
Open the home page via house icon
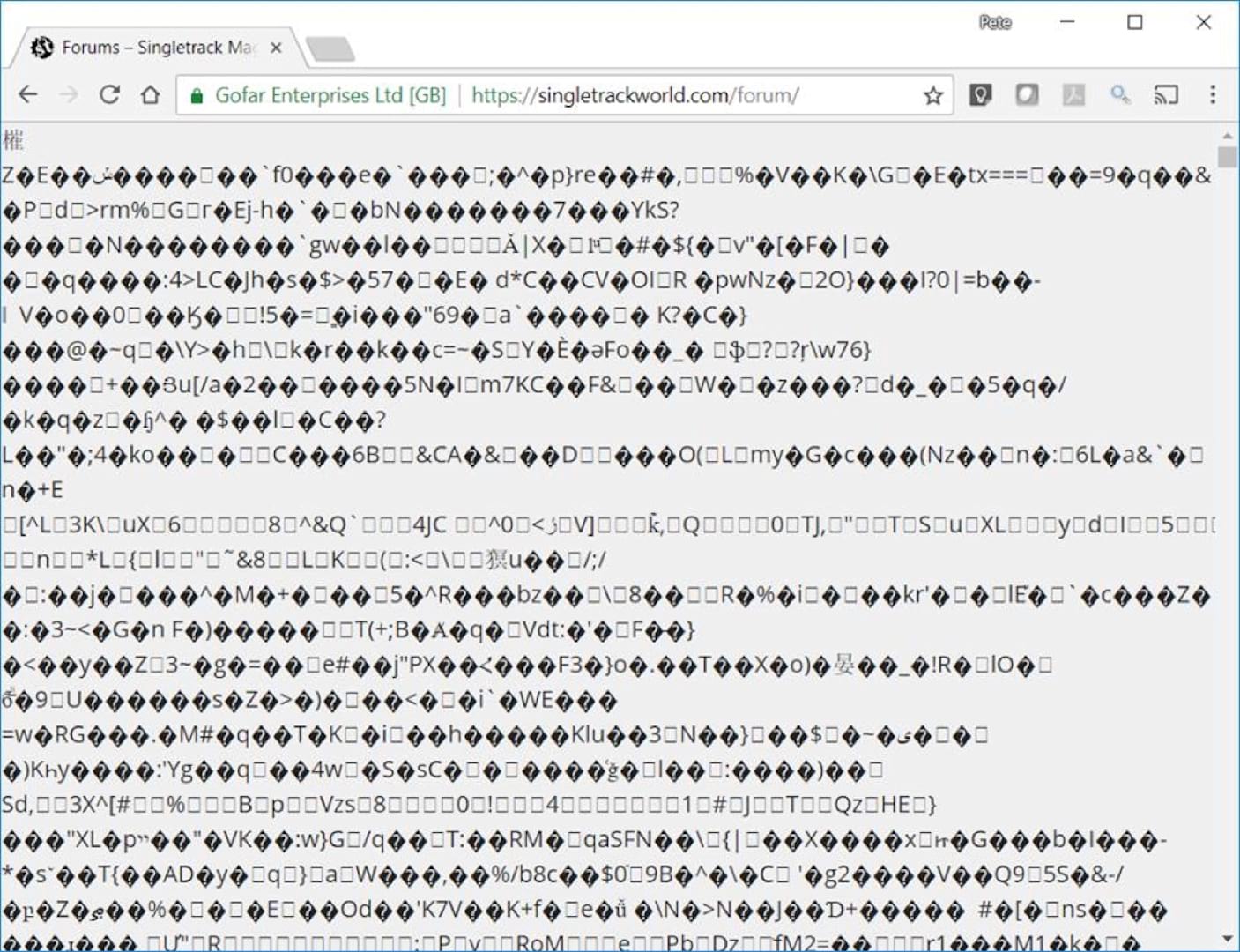(151, 94)
